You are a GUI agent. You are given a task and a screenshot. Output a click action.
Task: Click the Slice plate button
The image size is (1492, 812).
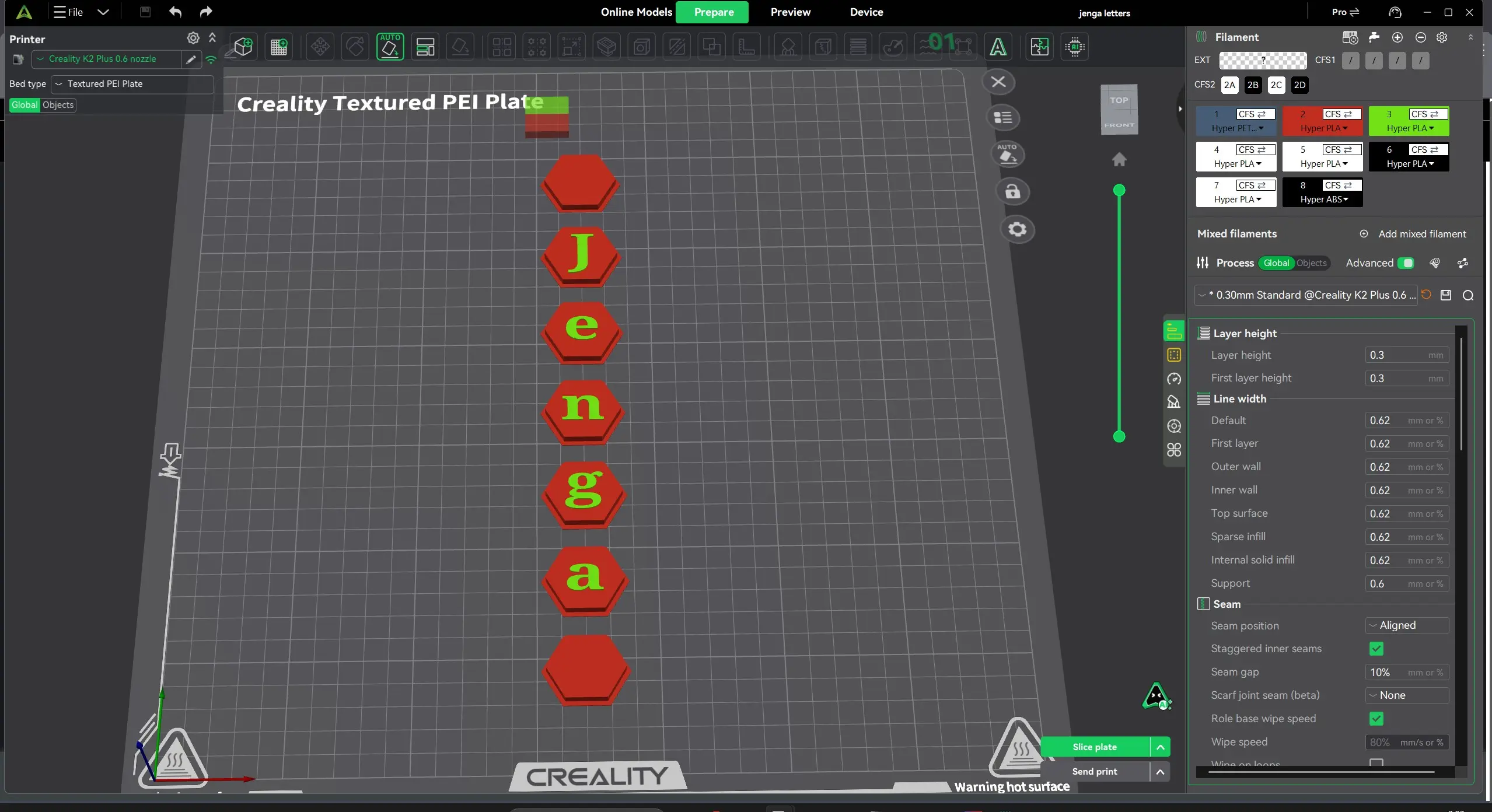pos(1095,747)
